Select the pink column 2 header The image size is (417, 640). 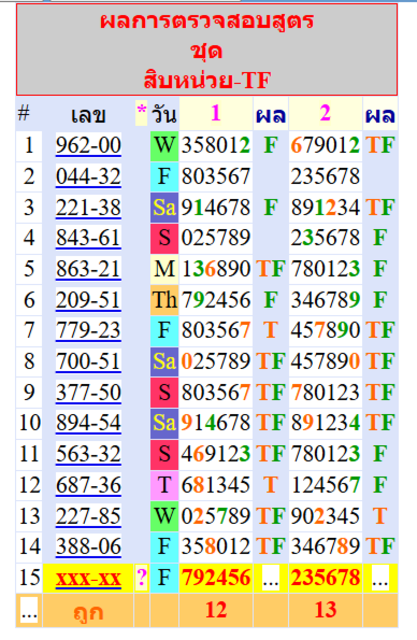pyautogui.click(x=325, y=113)
